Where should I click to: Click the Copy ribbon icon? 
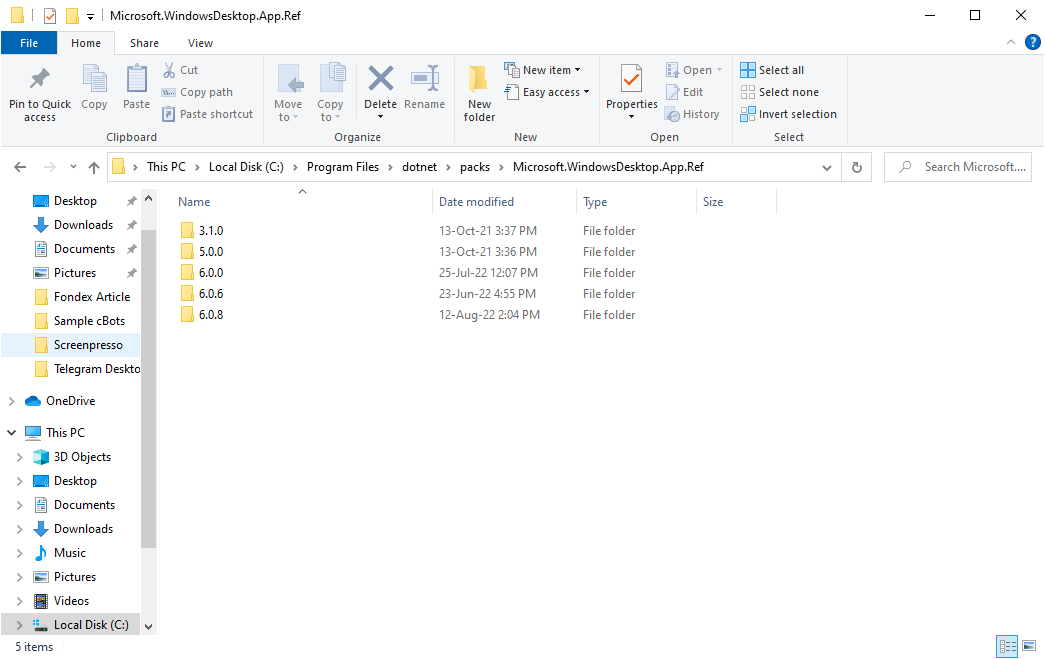(x=94, y=79)
